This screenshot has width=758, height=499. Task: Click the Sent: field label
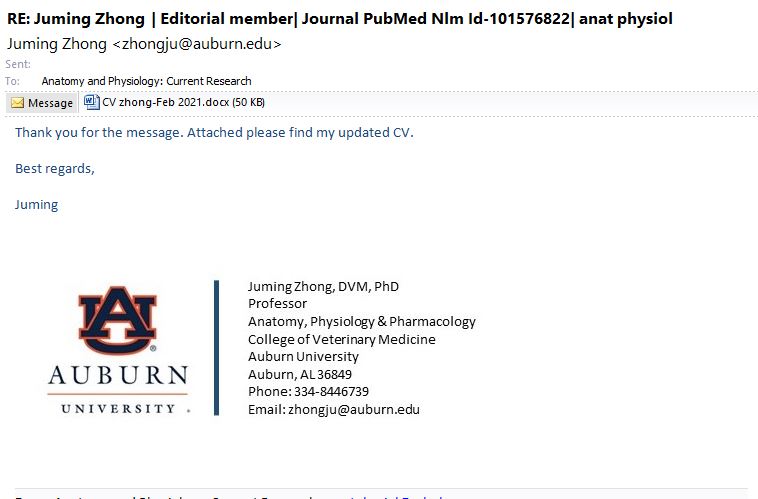pos(17,64)
